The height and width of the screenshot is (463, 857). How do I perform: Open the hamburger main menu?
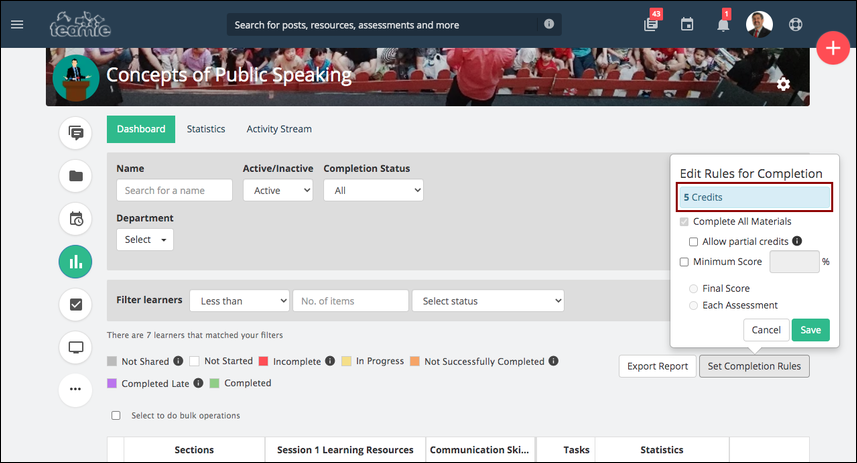point(17,25)
